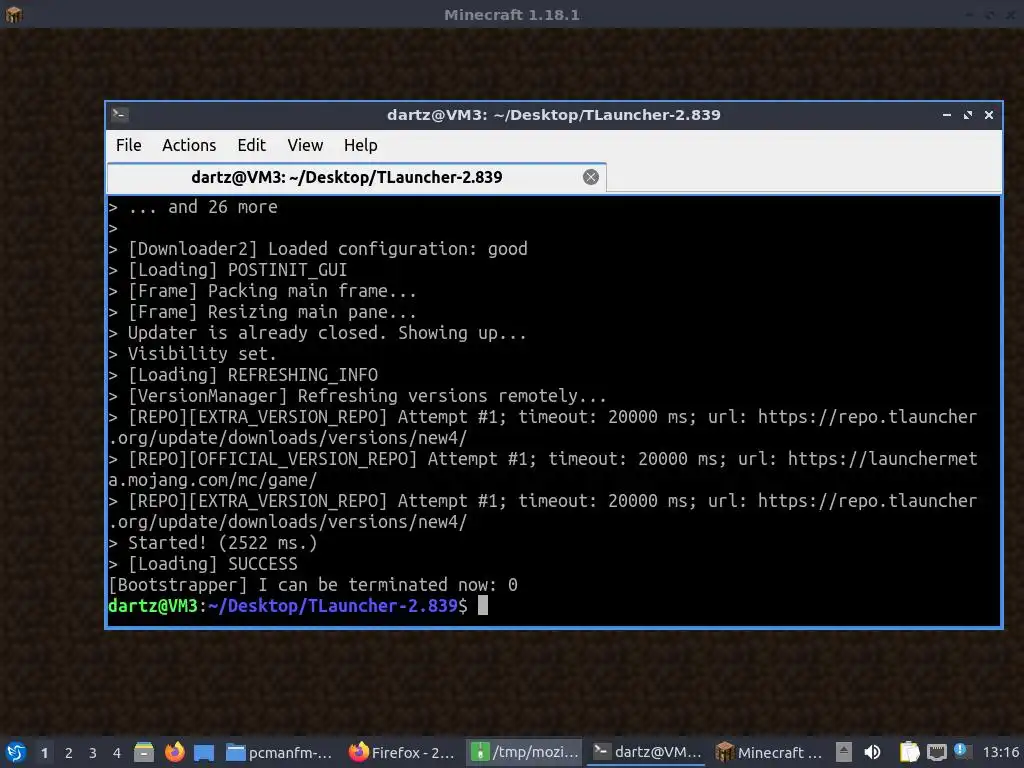Maximize the terminal window
1024x768 pixels.
click(x=968, y=115)
